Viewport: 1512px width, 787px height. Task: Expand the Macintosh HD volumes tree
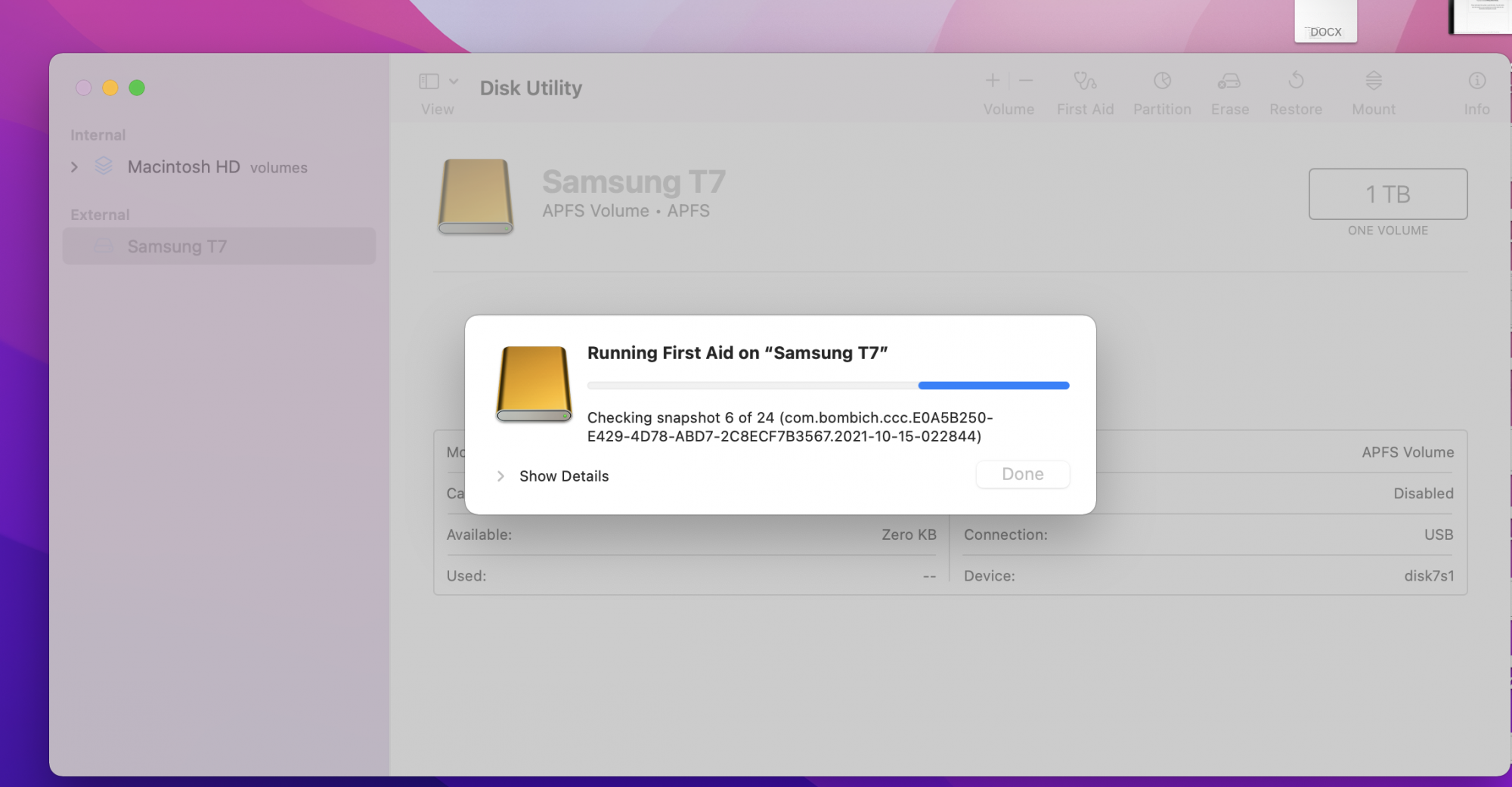pyautogui.click(x=74, y=167)
